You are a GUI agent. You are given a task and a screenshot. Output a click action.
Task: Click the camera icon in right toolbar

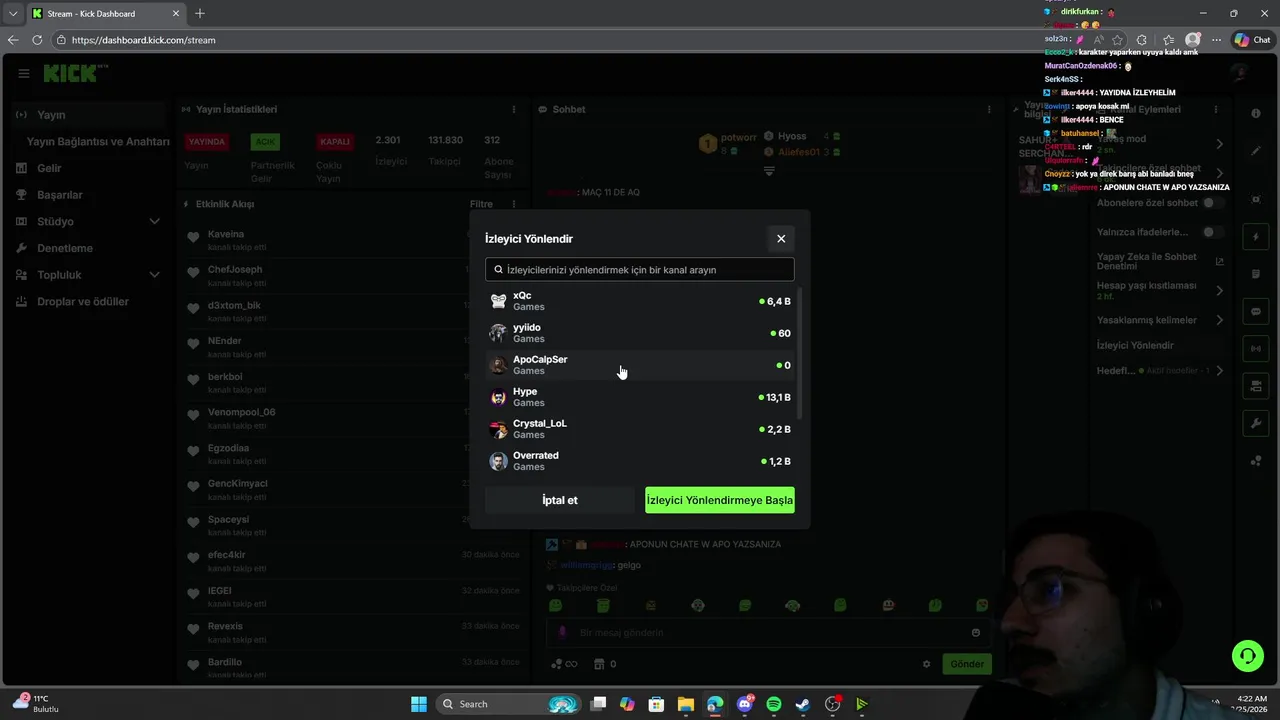[x=1256, y=386]
